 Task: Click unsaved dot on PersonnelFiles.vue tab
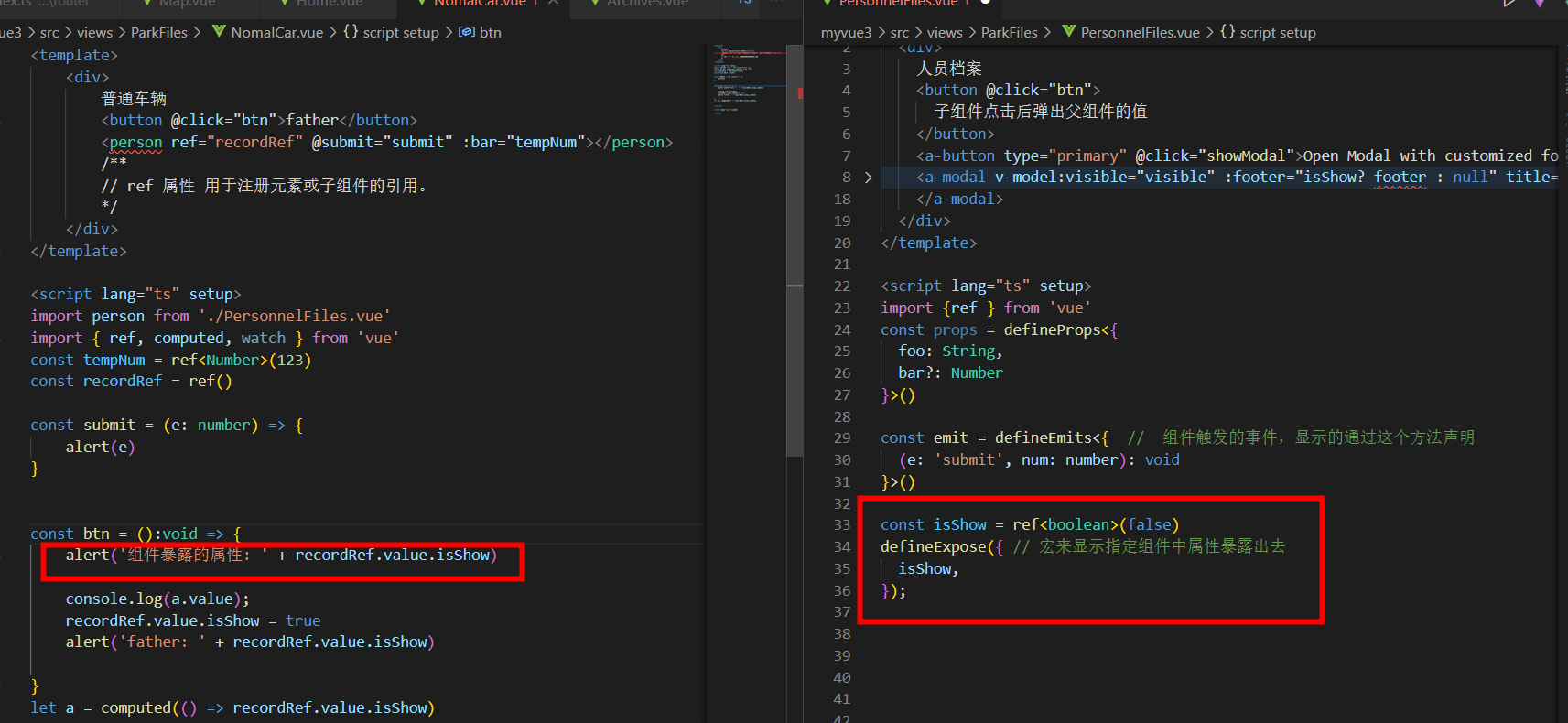[x=986, y=3]
